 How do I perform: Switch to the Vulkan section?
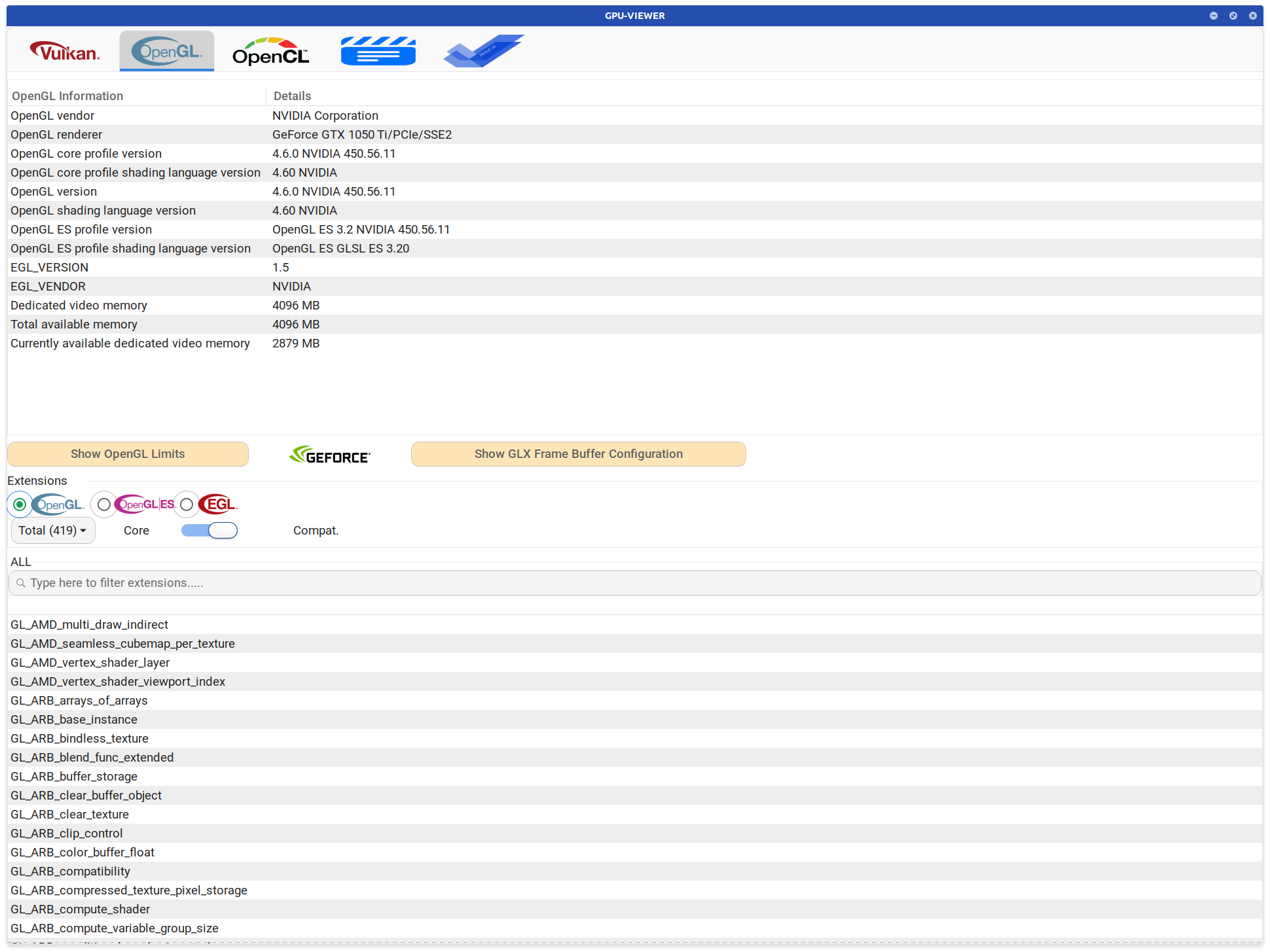65,50
